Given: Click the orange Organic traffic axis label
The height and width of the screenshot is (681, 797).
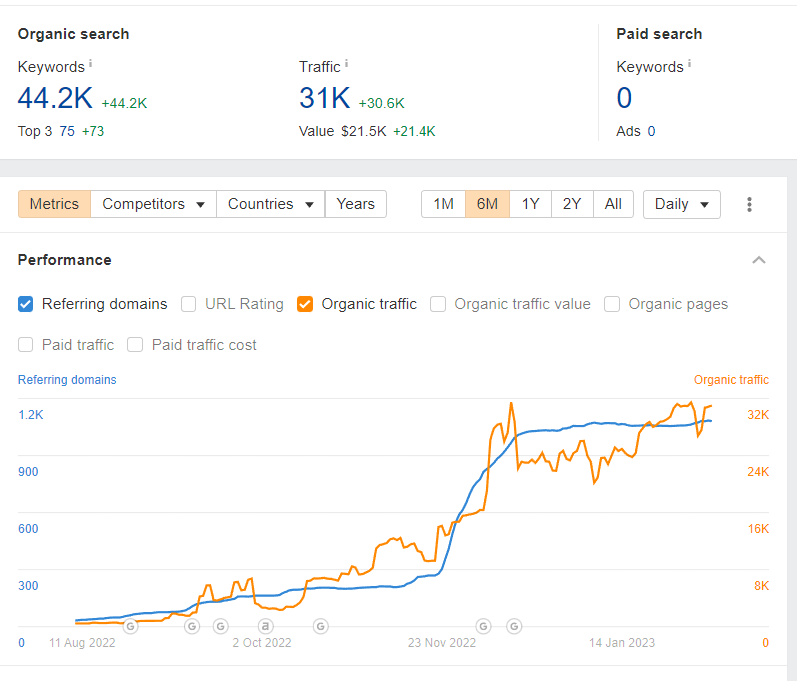Looking at the screenshot, I should (731, 380).
